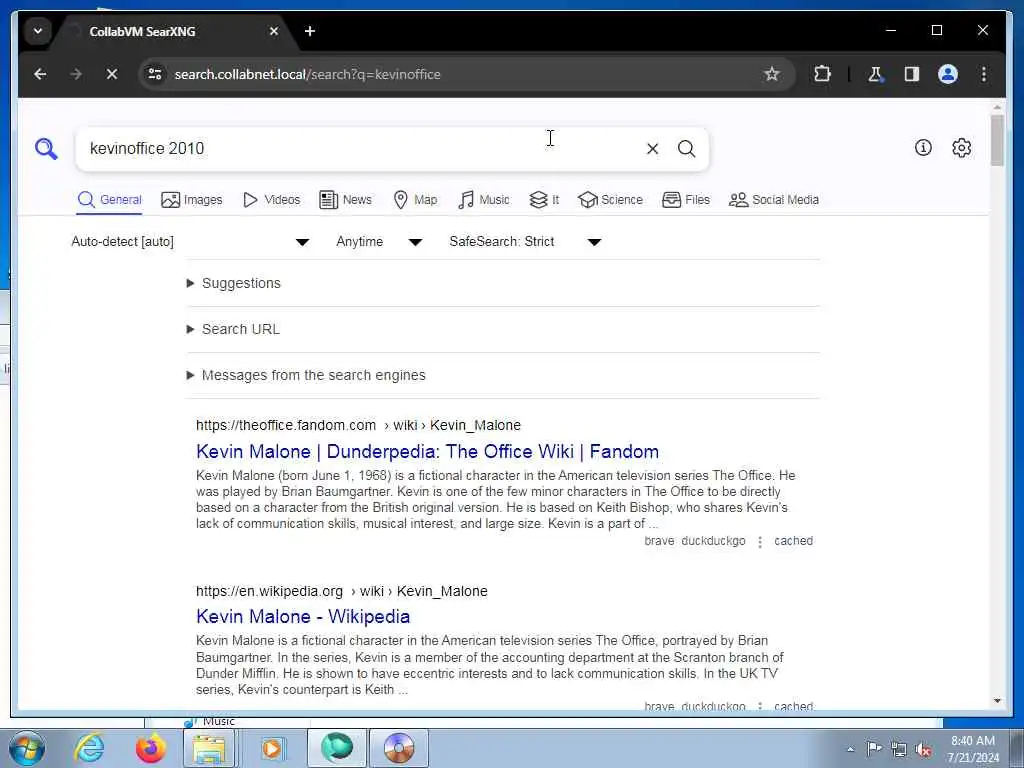Screen dimensions: 1024x768
Task: Expand the Suggestions section
Action: (x=234, y=283)
